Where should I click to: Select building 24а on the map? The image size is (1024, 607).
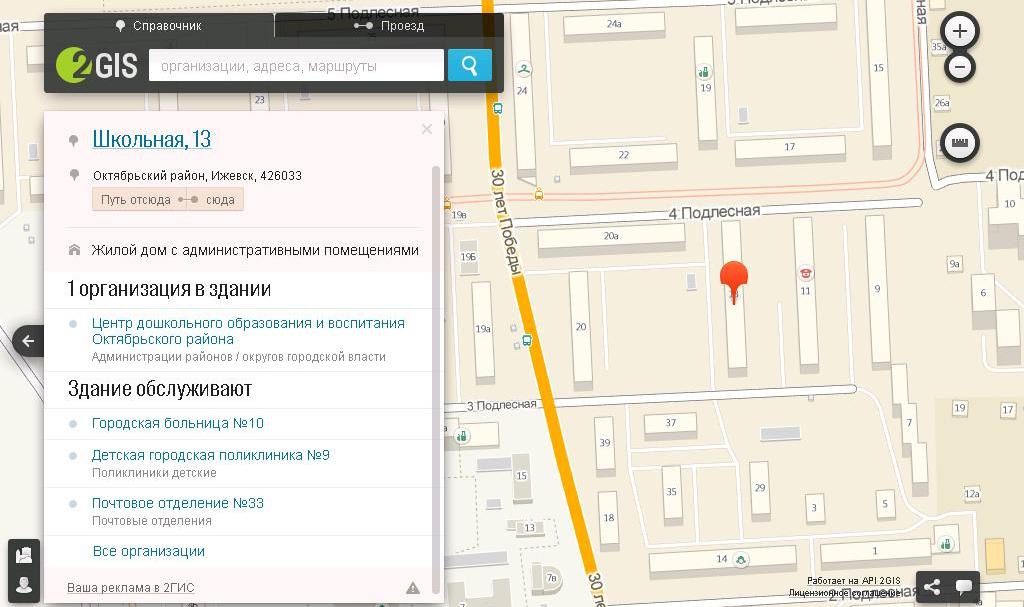pos(614,24)
